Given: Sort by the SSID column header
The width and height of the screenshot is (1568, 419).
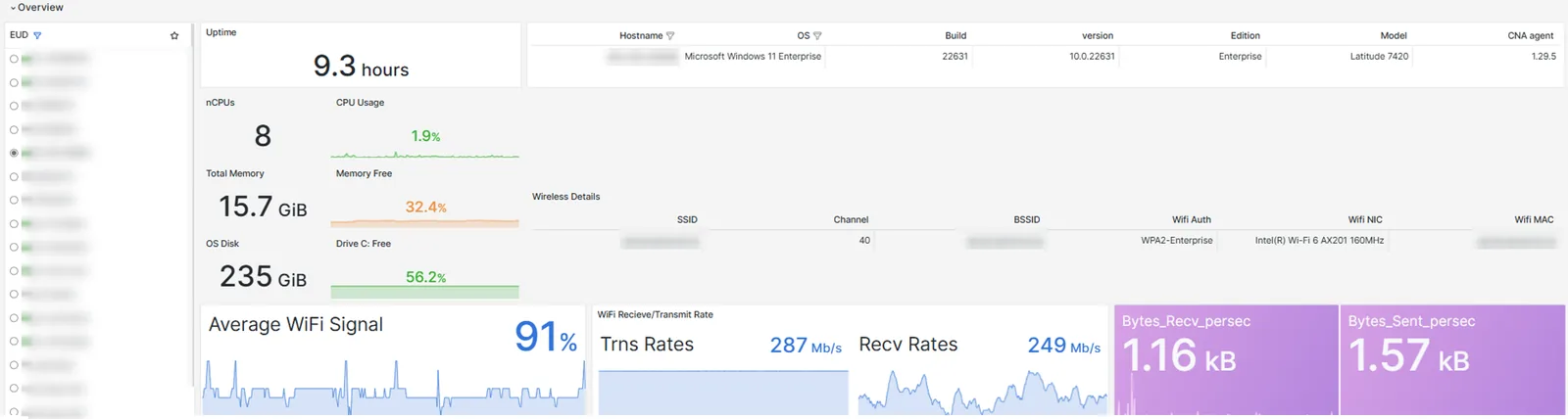Looking at the screenshot, I should [687, 219].
